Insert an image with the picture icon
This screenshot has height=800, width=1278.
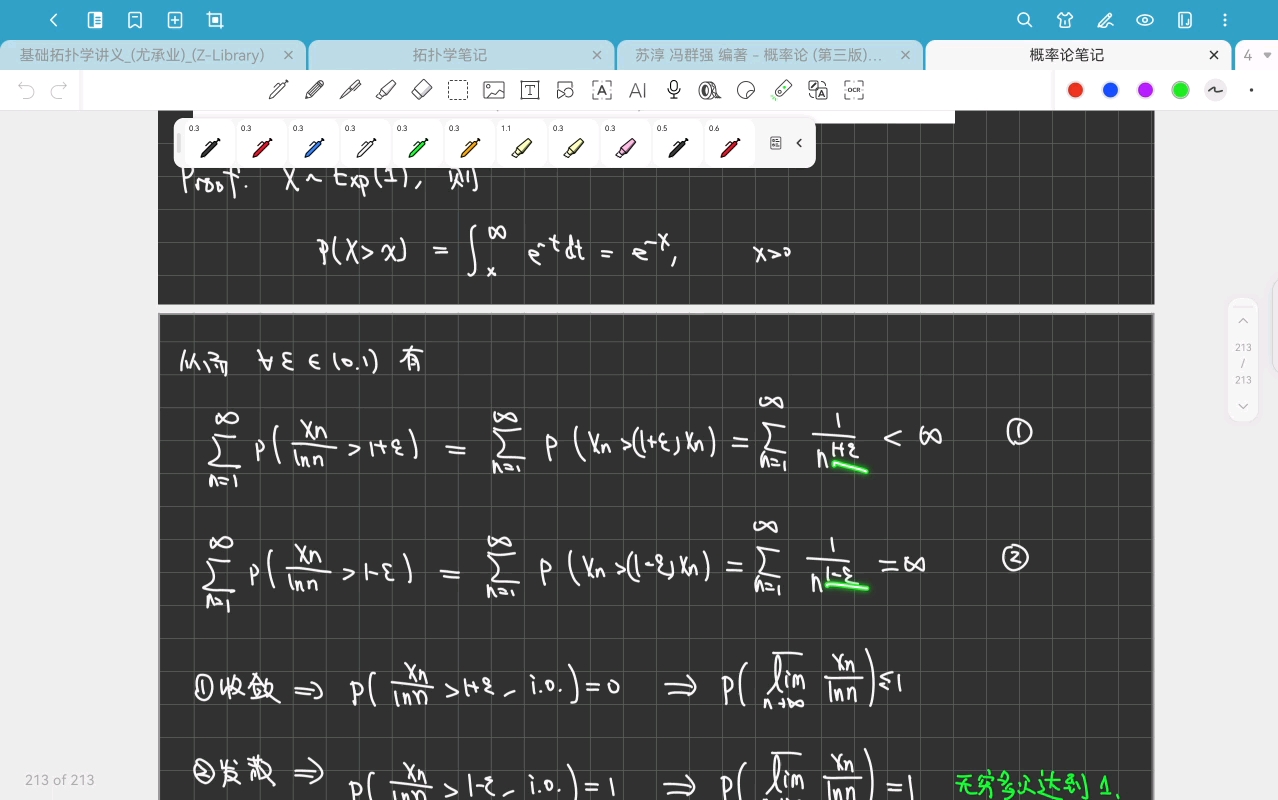pos(494,90)
